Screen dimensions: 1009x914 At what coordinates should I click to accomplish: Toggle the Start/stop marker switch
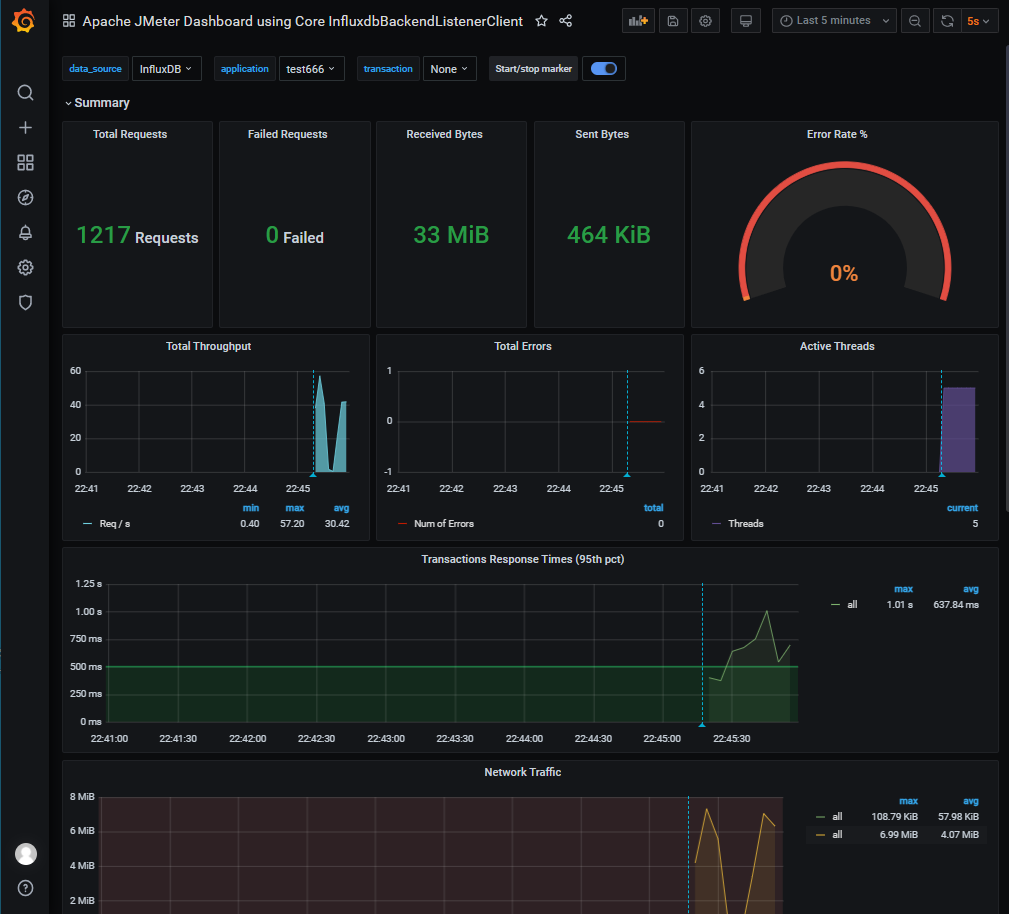pos(604,68)
